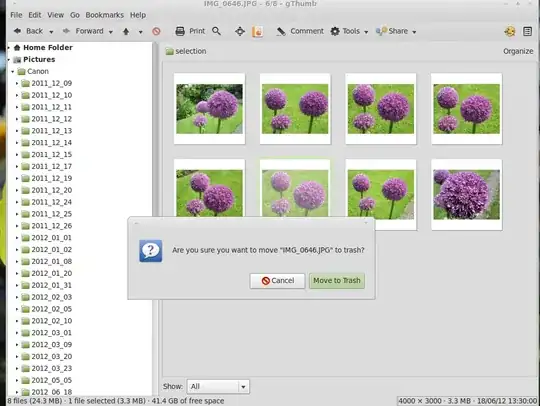Toggle the properties pane icon
540x406 pixels.
click(x=527, y=31)
